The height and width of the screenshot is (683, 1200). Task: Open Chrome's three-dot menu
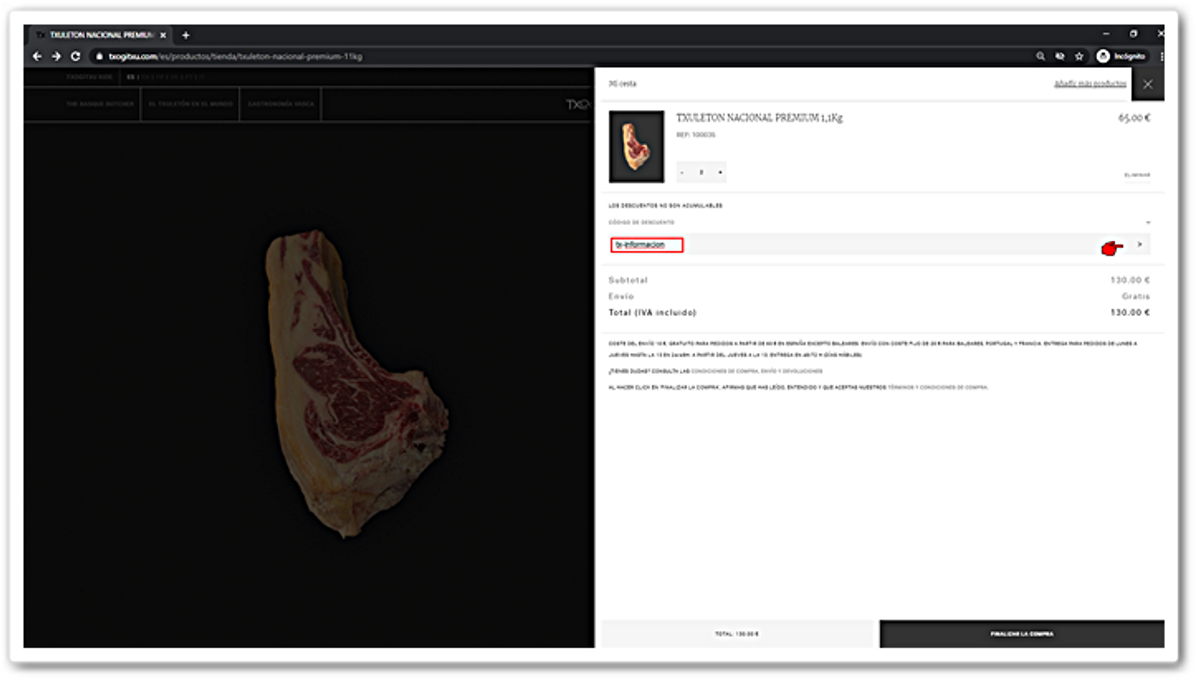[1161, 57]
